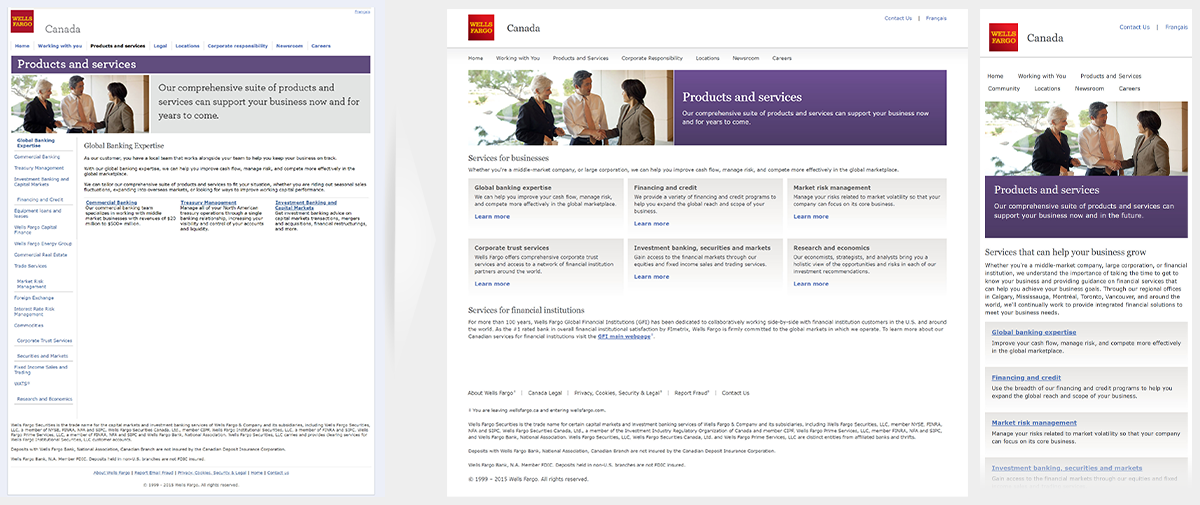This screenshot has width=1200, height=505.
Task: Open Community in the mobile layout navigation
Action: (1004, 88)
